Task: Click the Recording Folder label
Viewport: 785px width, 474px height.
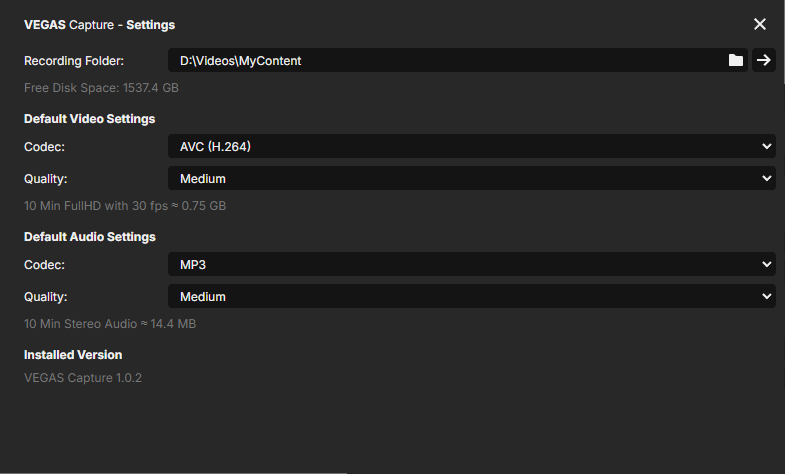Action: [x=73, y=61]
